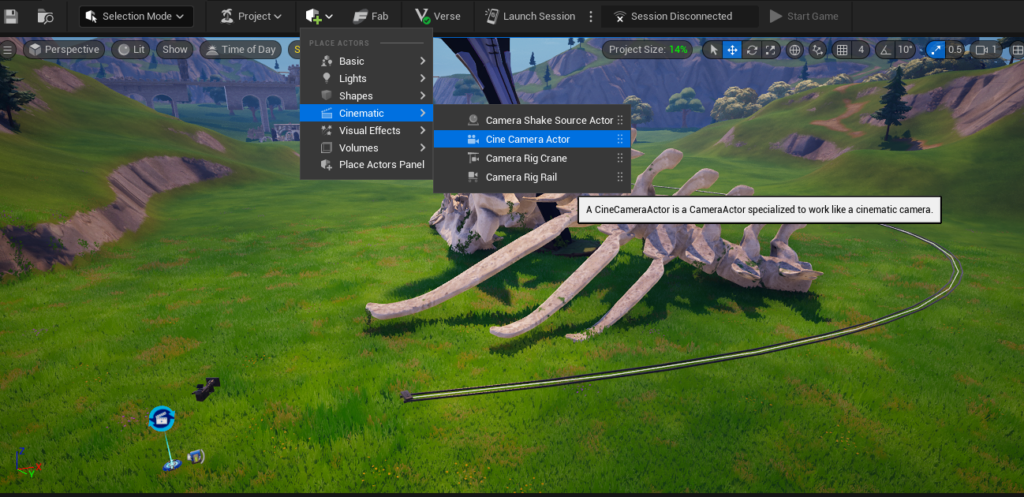Toggle rotation angle snapping icon
The width and height of the screenshot is (1024, 497).
884,50
